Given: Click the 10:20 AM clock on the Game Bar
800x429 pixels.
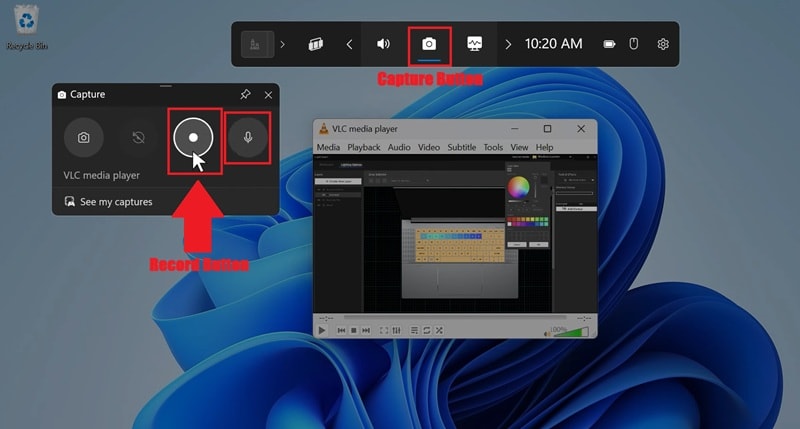Looking at the screenshot, I should click(554, 44).
